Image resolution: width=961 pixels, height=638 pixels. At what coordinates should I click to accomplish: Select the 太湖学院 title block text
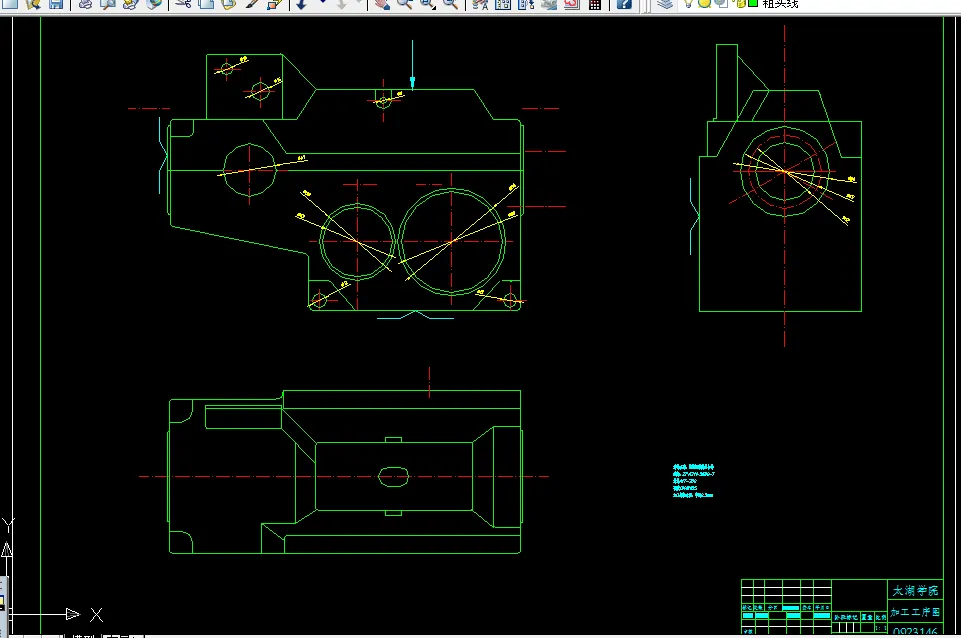(x=915, y=591)
